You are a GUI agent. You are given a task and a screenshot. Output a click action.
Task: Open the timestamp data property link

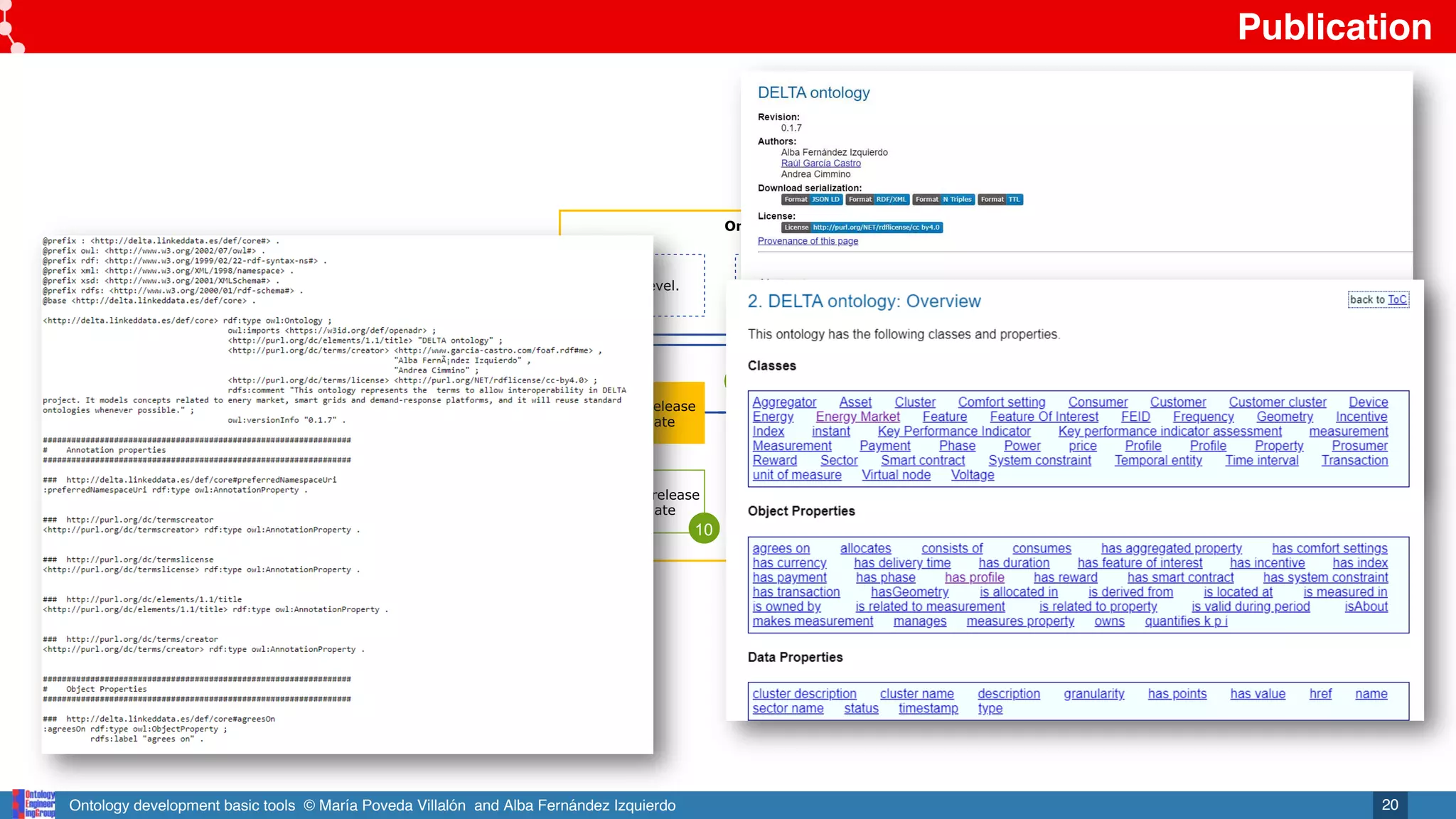click(x=928, y=709)
